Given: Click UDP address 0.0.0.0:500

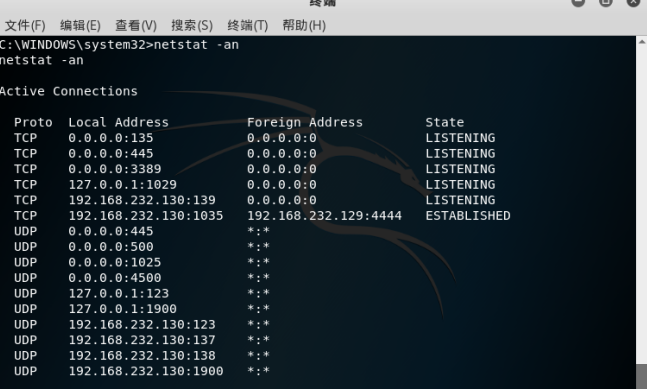Looking at the screenshot, I should pos(111,247).
